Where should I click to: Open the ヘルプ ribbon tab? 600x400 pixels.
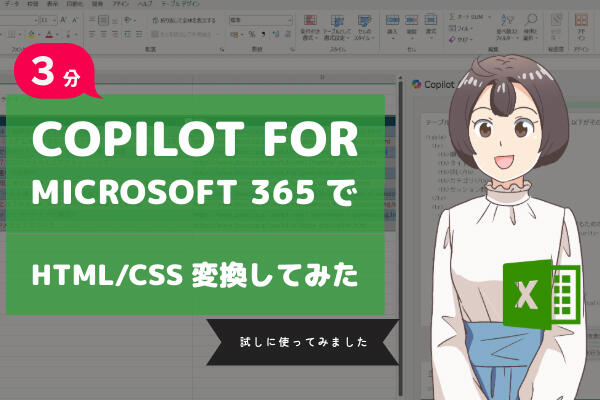pos(145,4)
